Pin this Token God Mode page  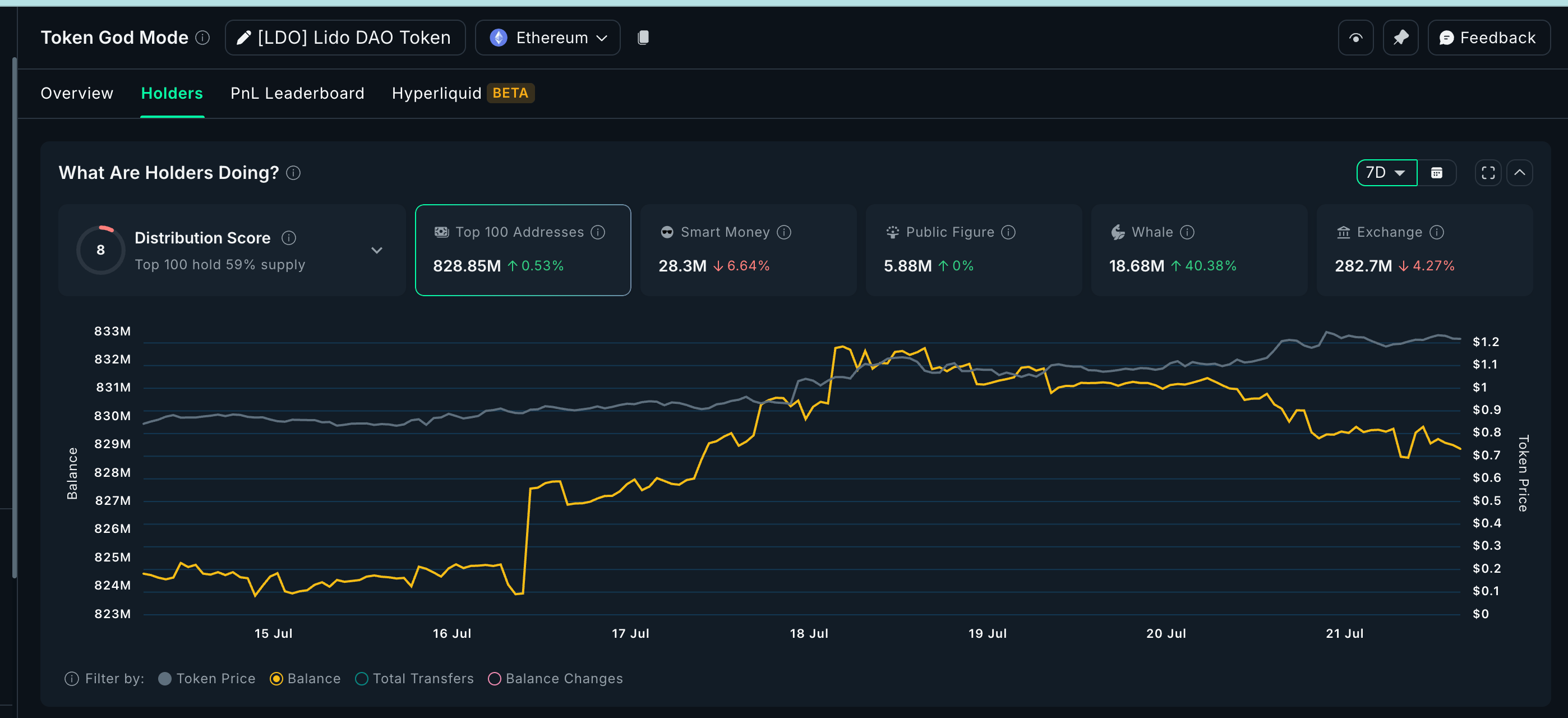(1401, 37)
